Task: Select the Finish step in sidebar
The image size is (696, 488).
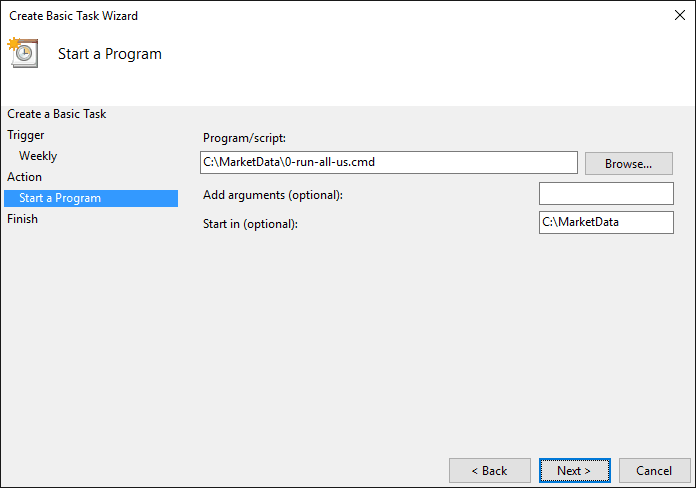Action: [22, 219]
